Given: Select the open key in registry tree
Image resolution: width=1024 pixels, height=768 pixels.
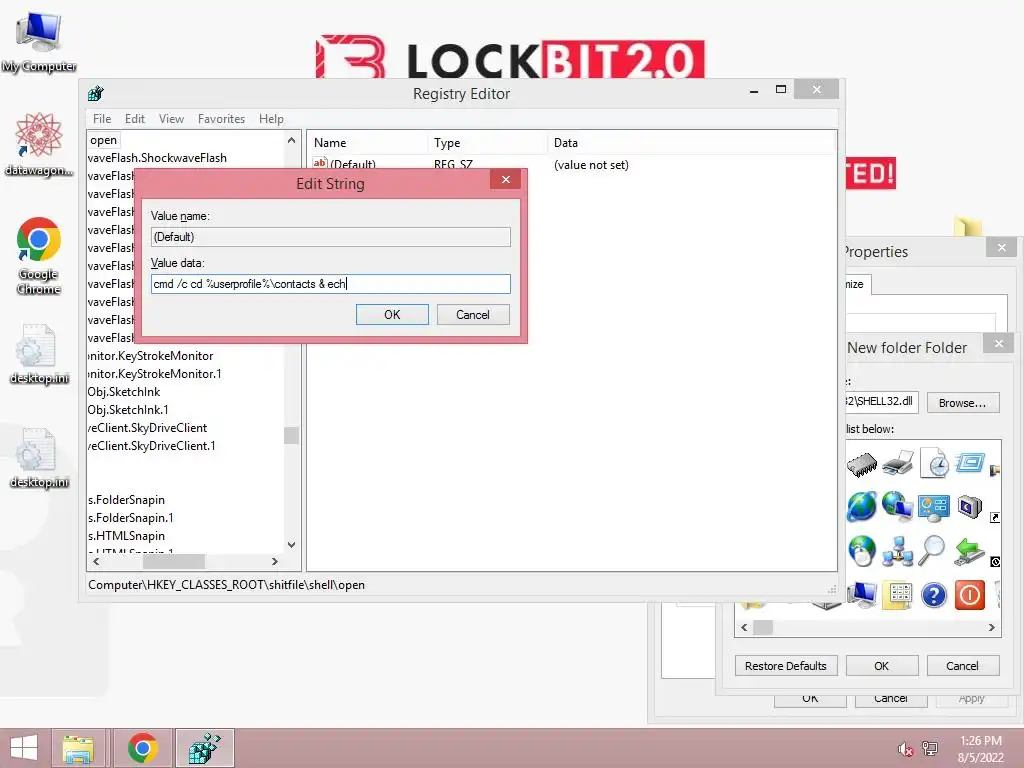Looking at the screenshot, I should pos(104,140).
